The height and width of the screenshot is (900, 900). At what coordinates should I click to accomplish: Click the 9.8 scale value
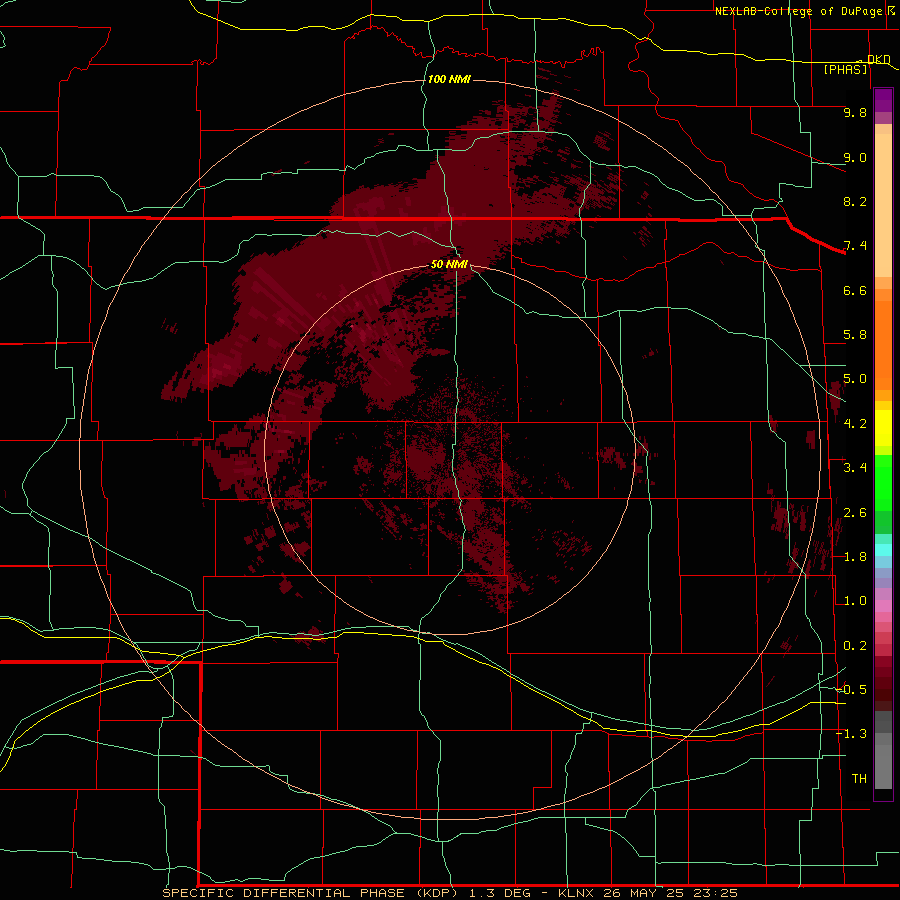click(x=855, y=112)
